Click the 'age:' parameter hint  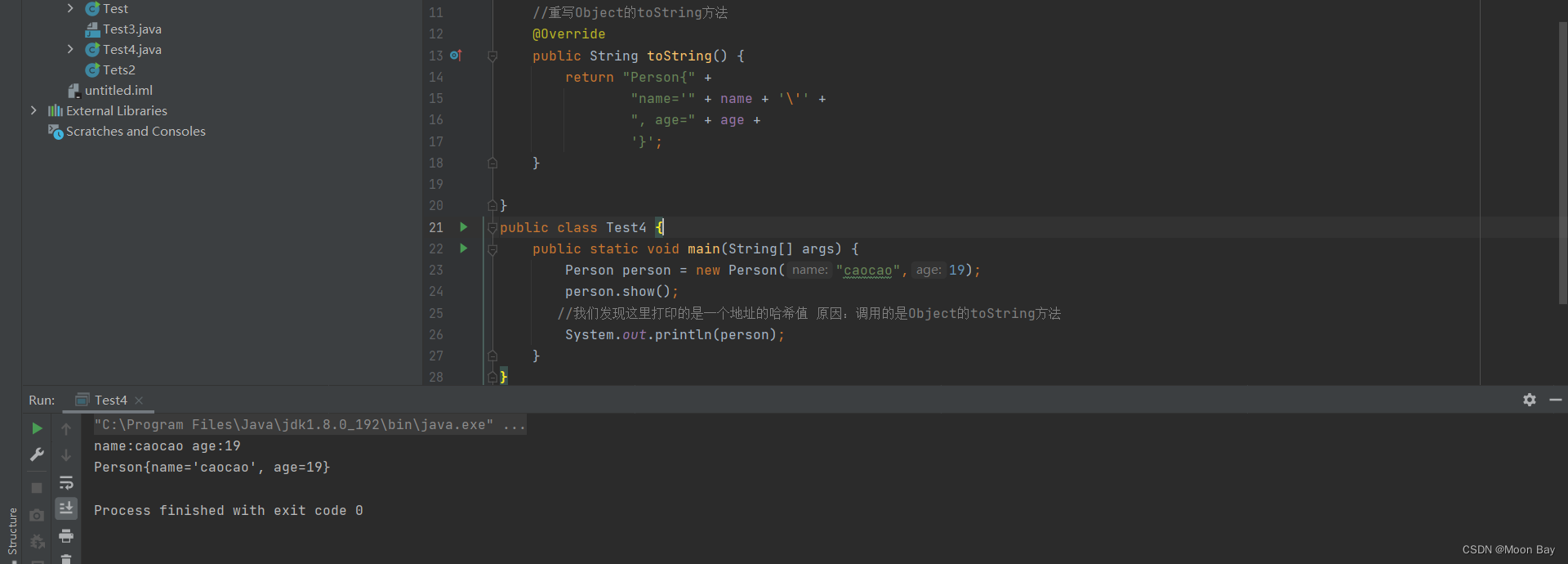928,270
